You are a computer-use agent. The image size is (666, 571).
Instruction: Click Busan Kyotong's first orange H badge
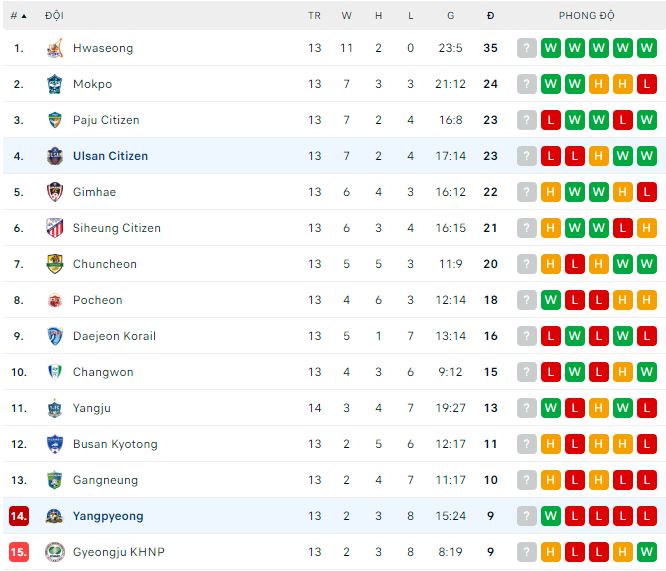pos(550,444)
